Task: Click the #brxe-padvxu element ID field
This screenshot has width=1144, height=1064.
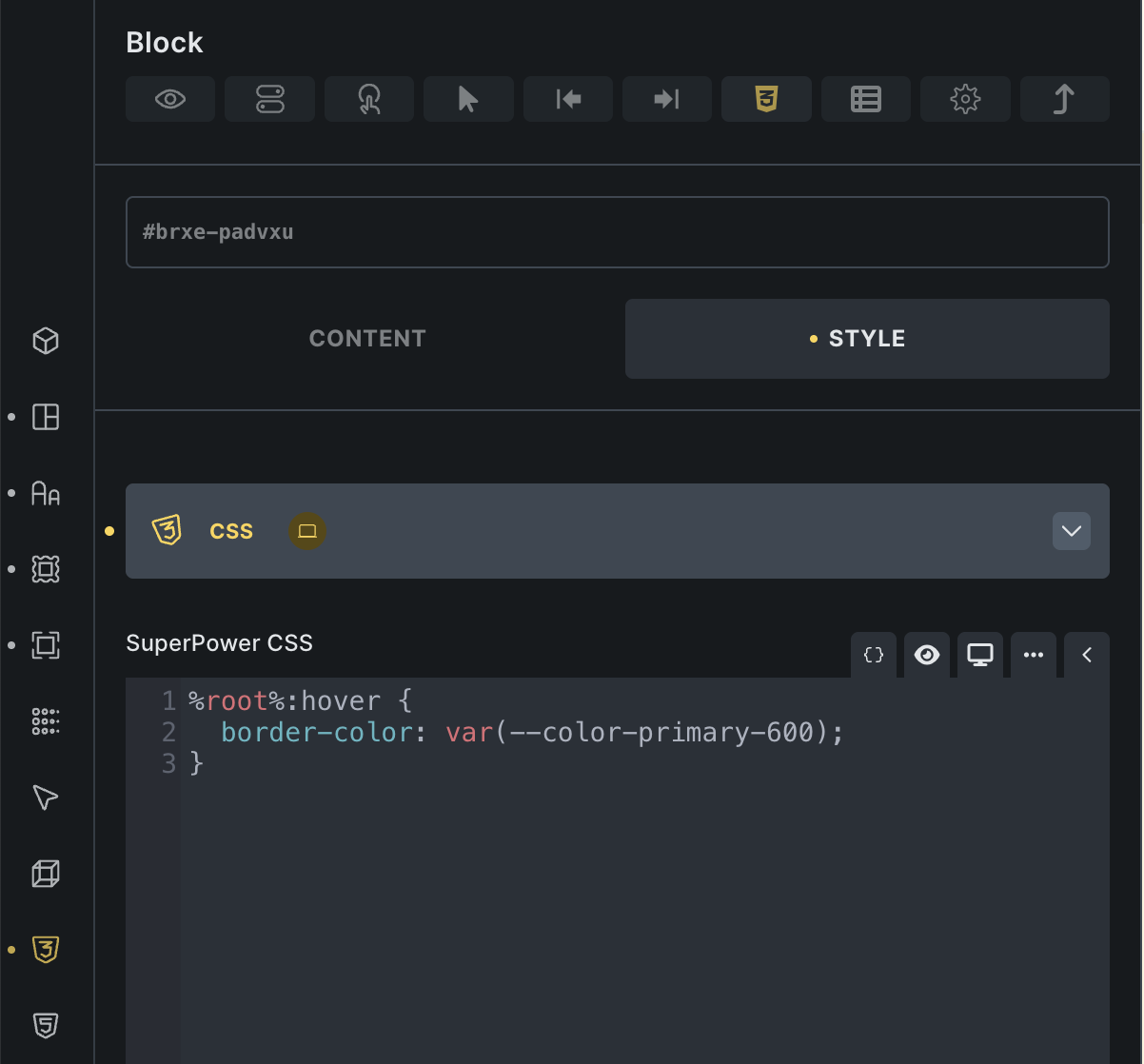Action: 617,232
